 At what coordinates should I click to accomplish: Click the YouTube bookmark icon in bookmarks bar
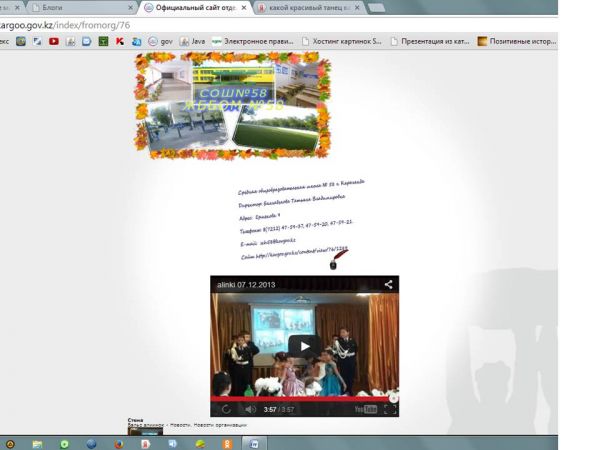[53, 42]
